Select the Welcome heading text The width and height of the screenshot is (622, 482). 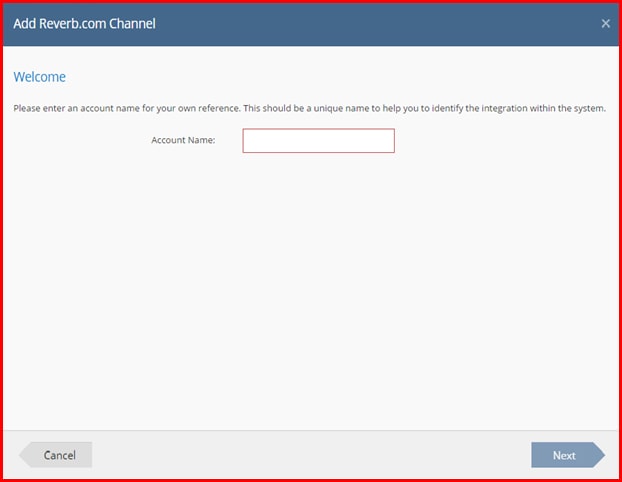click(x=40, y=77)
